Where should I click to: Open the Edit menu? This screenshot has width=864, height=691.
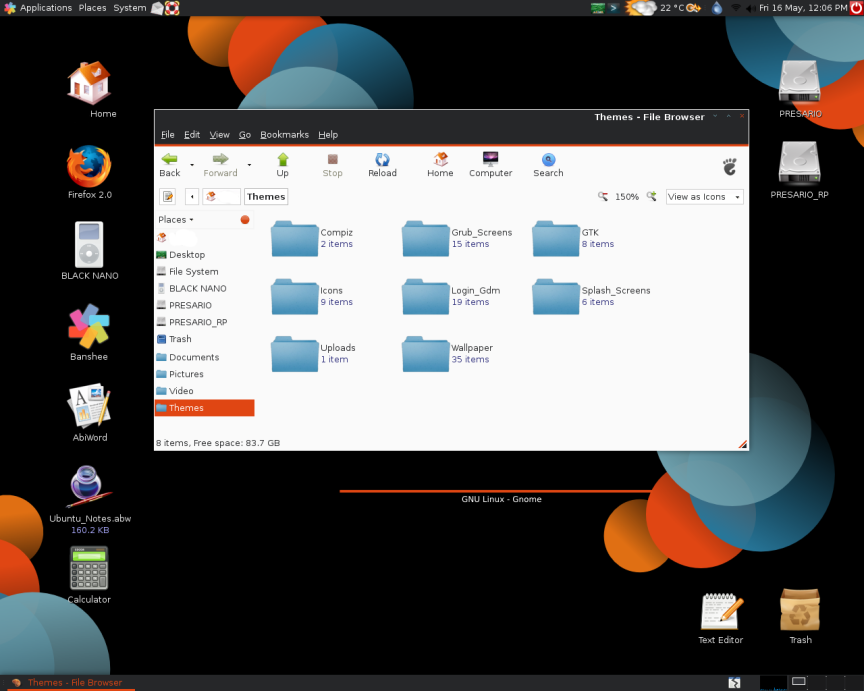(192, 134)
